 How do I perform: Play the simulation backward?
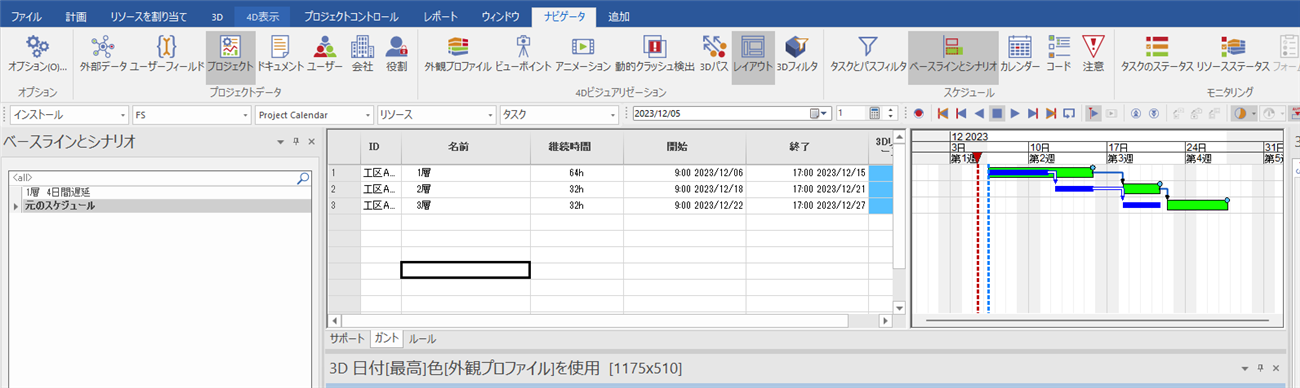coord(979,114)
